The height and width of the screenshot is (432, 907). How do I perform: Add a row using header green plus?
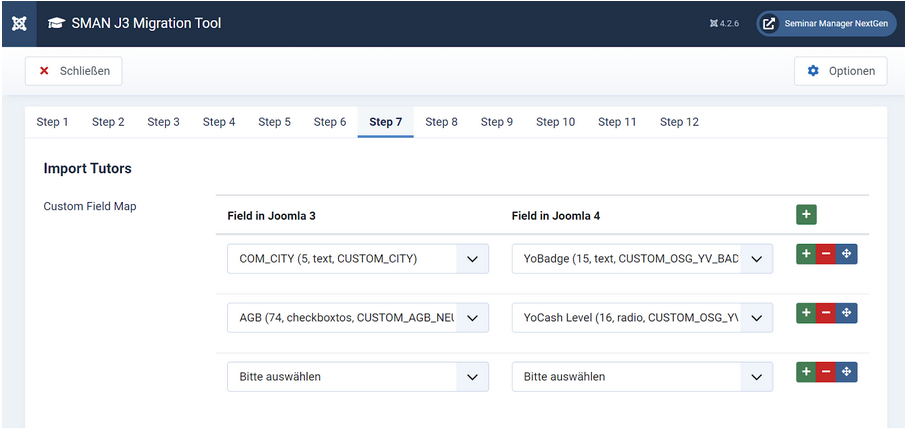(x=806, y=214)
